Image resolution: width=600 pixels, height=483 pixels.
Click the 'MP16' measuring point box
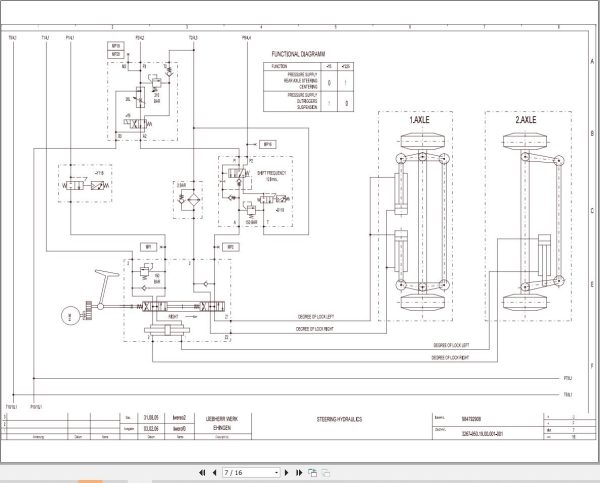click(x=267, y=144)
